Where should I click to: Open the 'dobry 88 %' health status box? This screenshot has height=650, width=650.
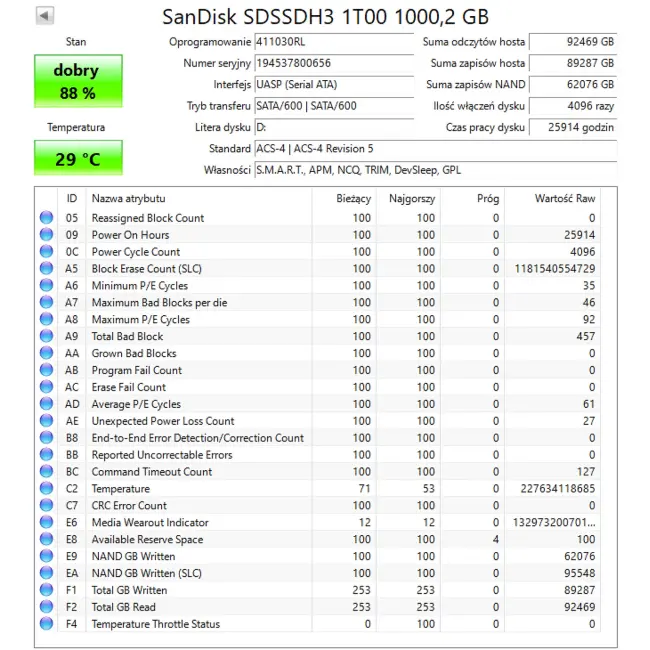point(78,81)
